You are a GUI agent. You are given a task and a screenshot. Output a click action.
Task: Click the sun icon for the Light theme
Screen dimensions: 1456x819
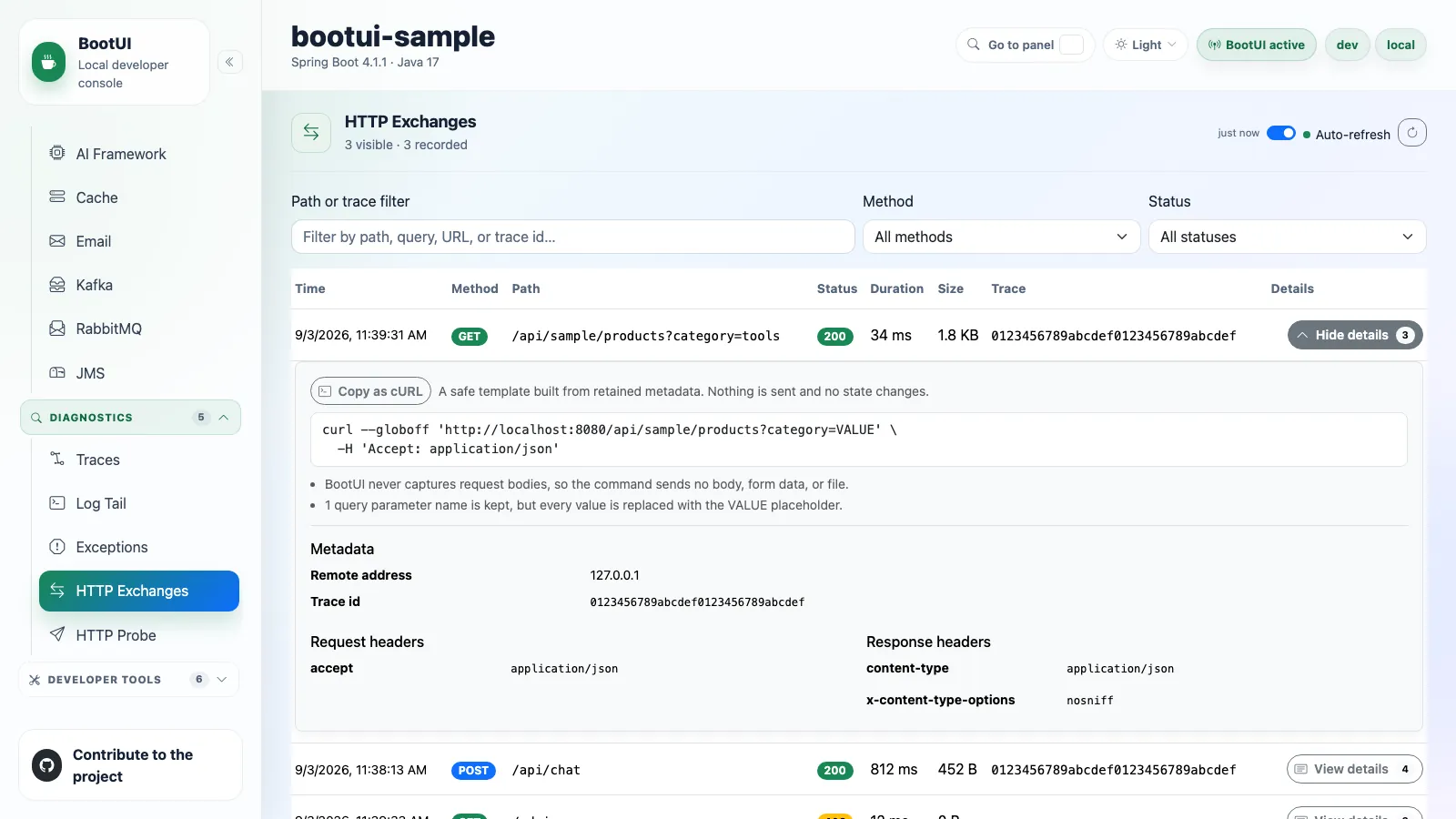[x=1121, y=45]
